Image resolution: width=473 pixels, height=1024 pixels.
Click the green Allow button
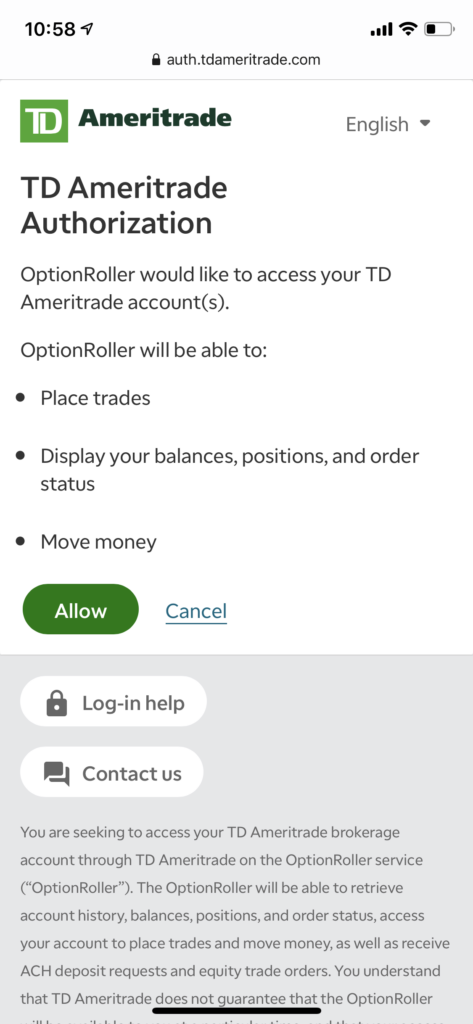tap(80, 609)
